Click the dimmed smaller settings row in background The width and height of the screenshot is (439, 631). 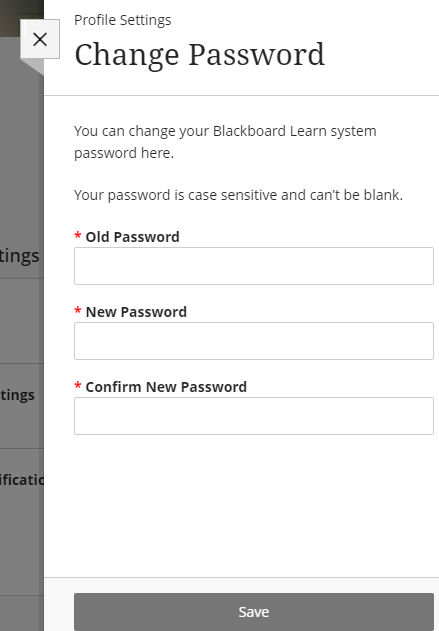click(17, 395)
